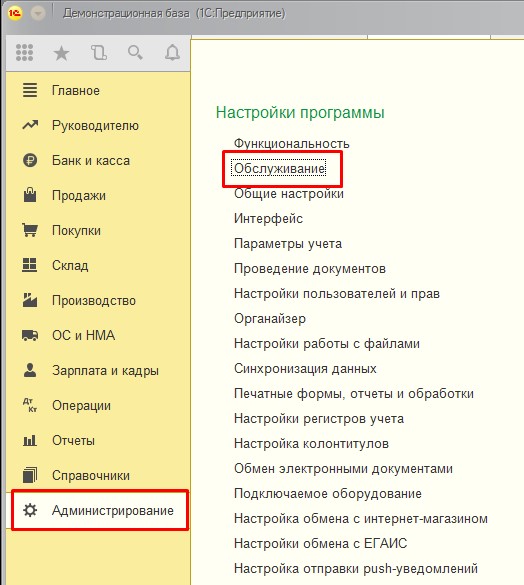The height and width of the screenshot is (585, 524).
Task: Click the Настройки программы heading
Action: [x=300, y=112]
